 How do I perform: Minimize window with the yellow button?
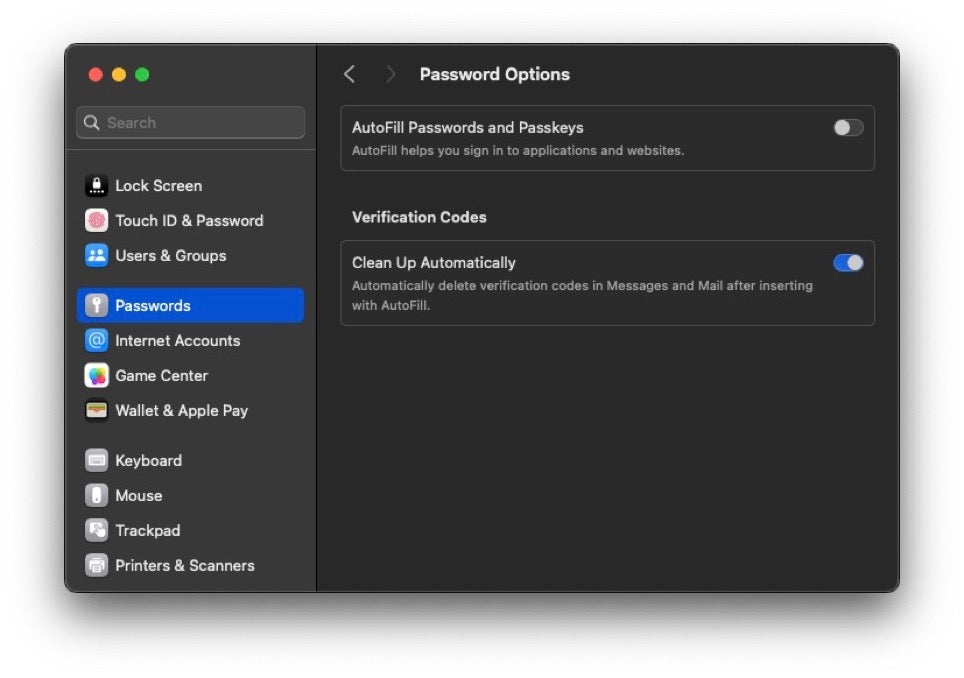pos(119,75)
